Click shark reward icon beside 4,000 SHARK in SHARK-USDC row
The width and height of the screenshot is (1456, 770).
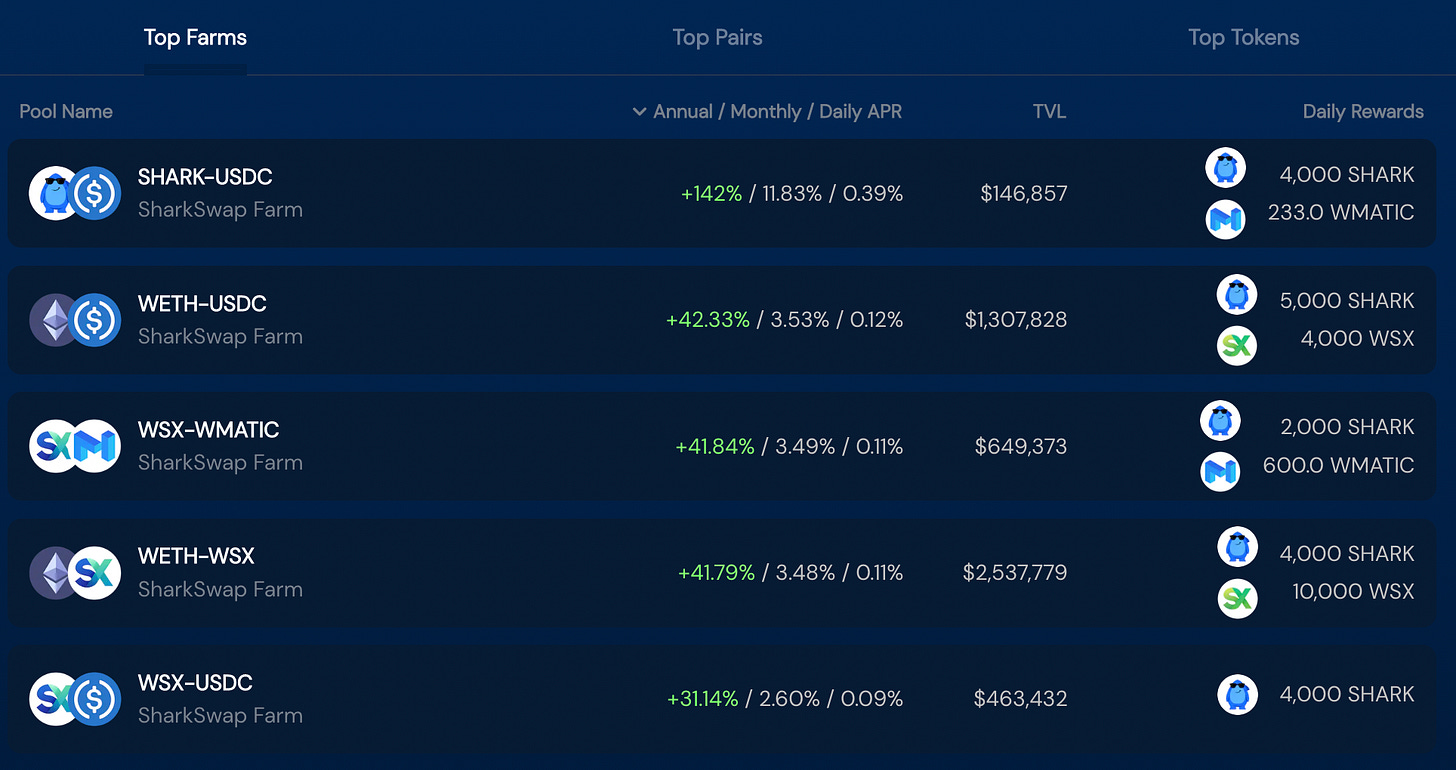click(x=1225, y=168)
